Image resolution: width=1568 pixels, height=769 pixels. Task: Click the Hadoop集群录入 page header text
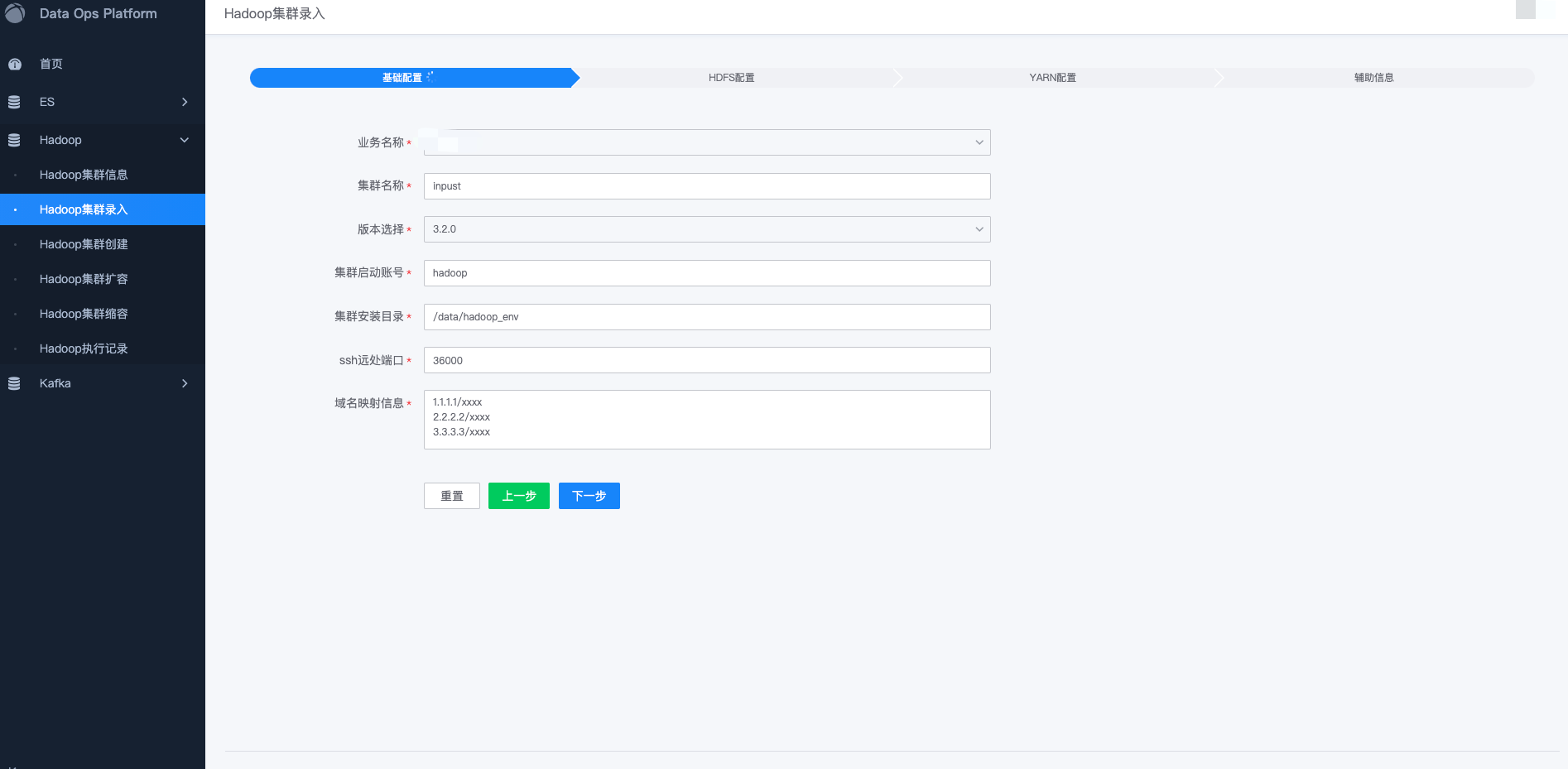click(x=275, y=14)
